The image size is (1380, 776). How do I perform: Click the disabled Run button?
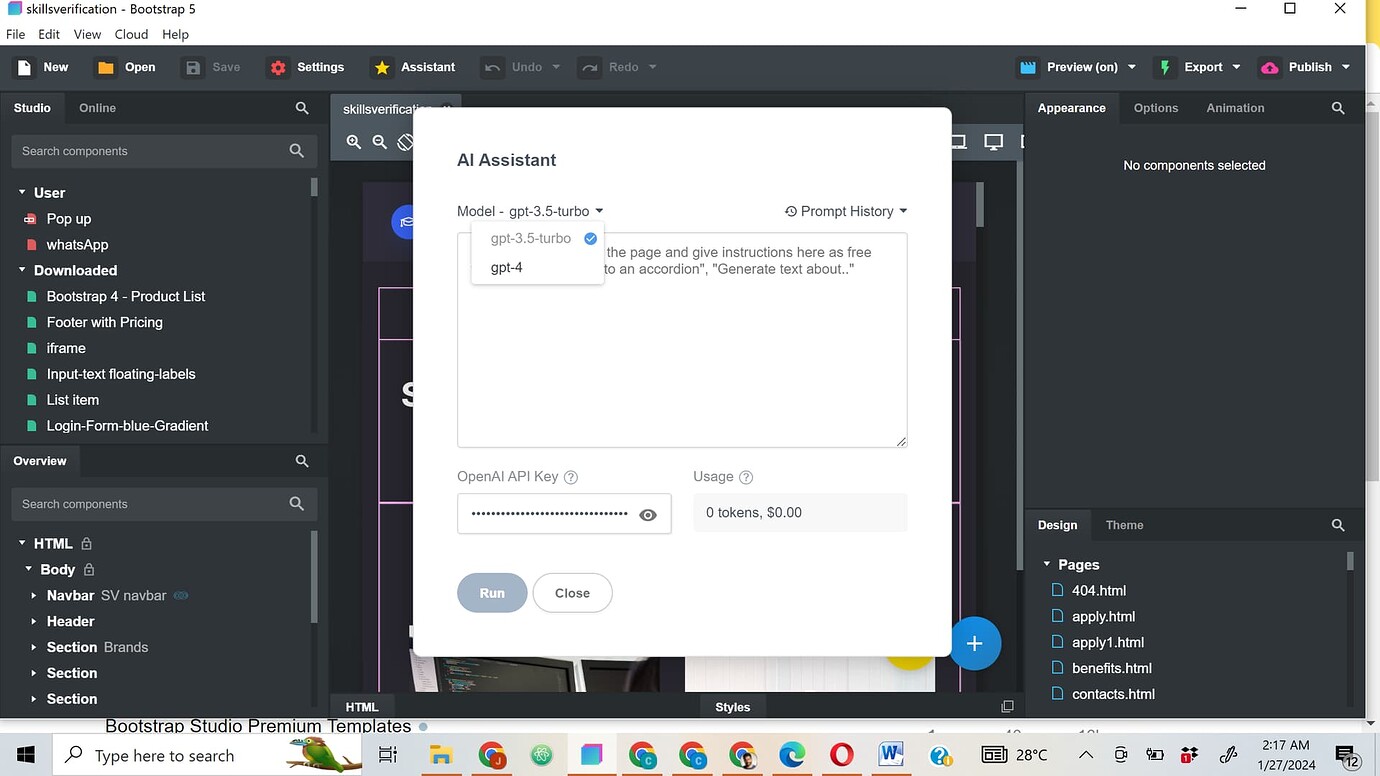491,592
